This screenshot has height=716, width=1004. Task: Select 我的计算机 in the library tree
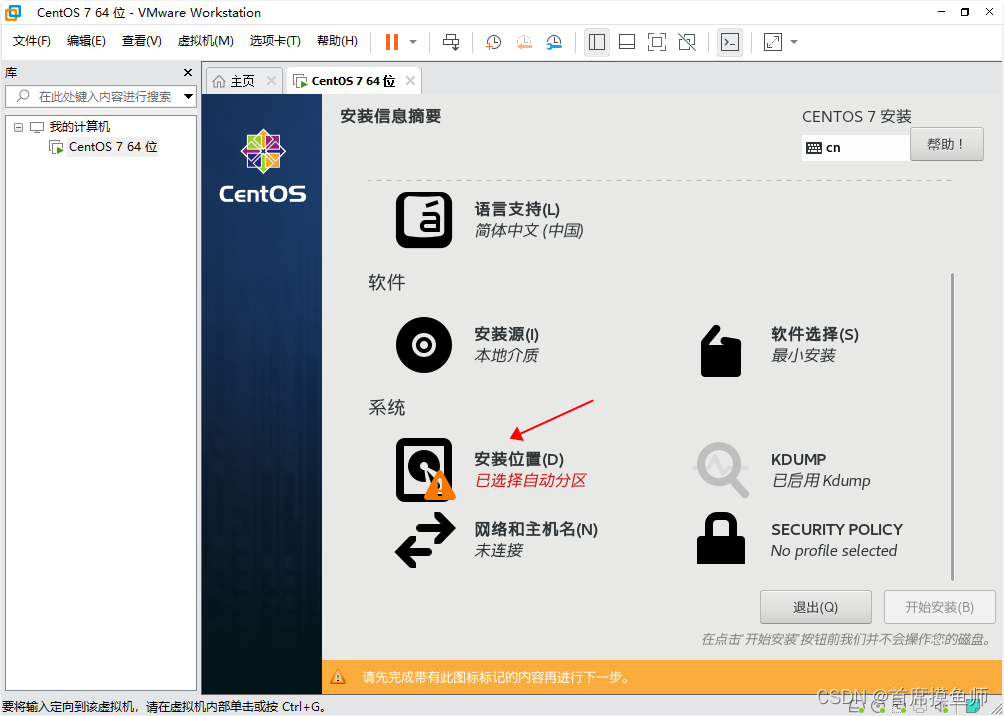pos(80,127)
